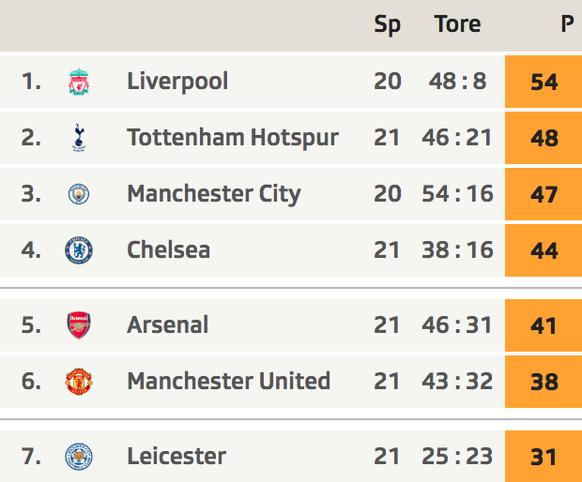The image size is (582, 482).
Task: Sort by the Tore column header
Action: tap(458, 24)
